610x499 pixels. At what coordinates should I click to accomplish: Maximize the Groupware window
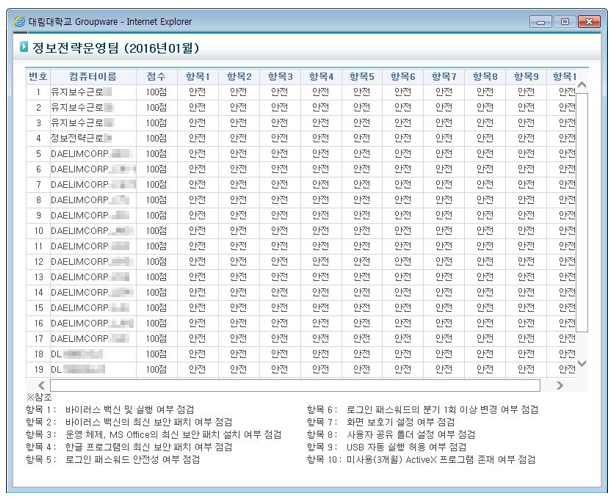[x=564, y=22]
